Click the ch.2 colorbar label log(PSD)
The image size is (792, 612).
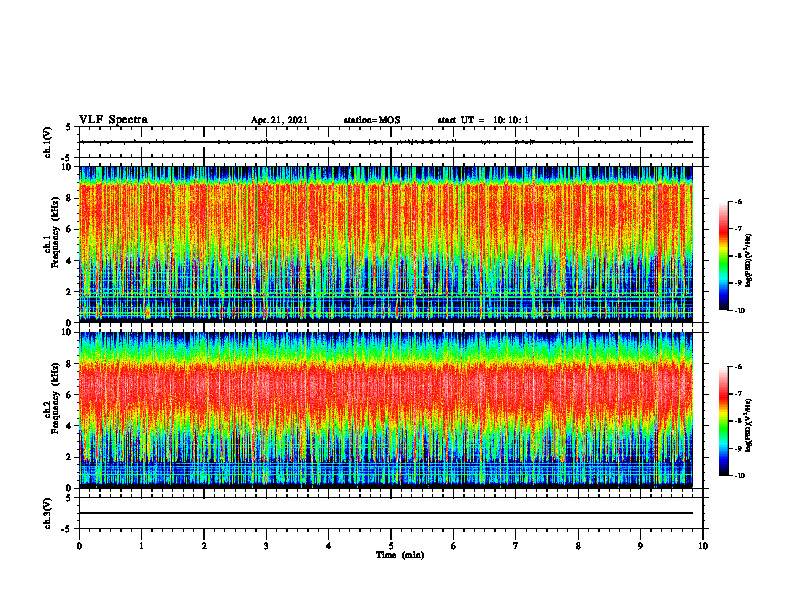tap(749, 425)
